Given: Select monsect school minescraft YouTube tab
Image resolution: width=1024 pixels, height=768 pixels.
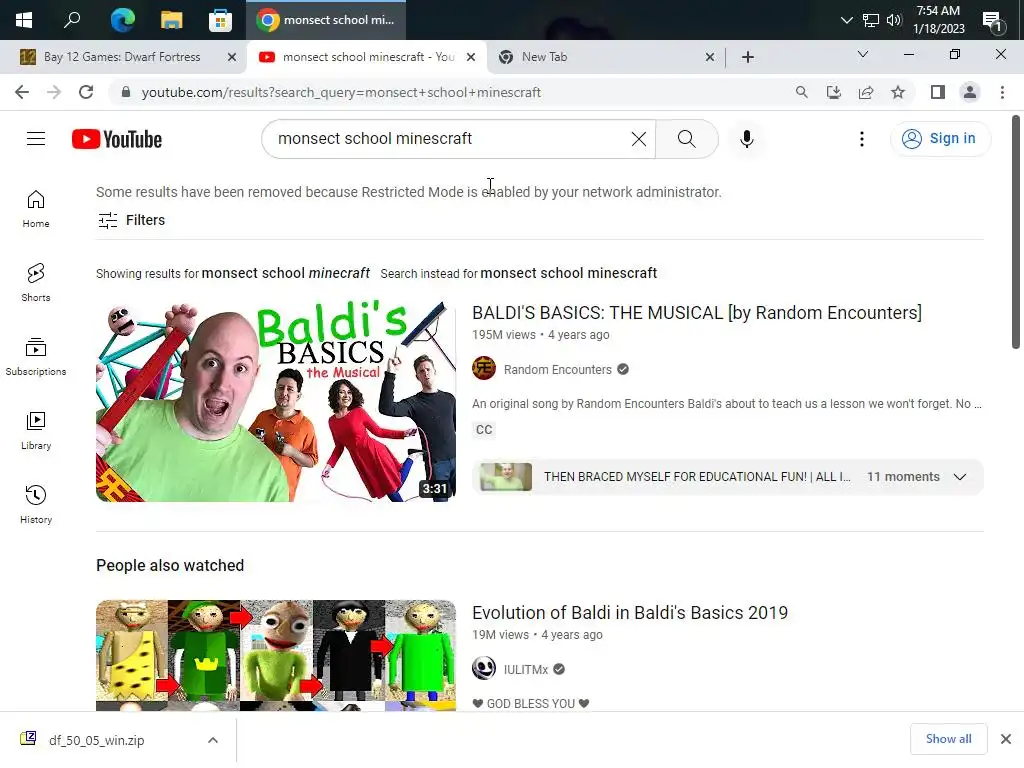Looking at the screenshot, I should [x=368, y=57].
